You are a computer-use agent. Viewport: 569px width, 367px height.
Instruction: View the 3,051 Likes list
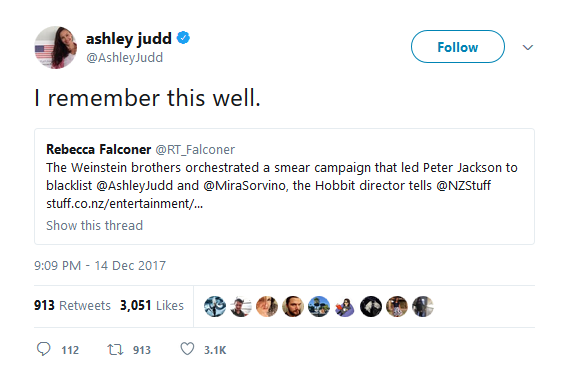152,306
